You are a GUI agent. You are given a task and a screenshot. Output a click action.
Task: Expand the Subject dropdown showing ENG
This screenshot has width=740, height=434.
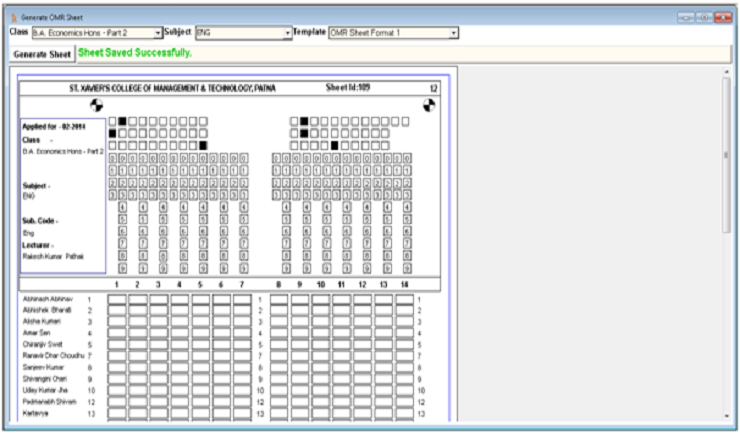[288, 33]
